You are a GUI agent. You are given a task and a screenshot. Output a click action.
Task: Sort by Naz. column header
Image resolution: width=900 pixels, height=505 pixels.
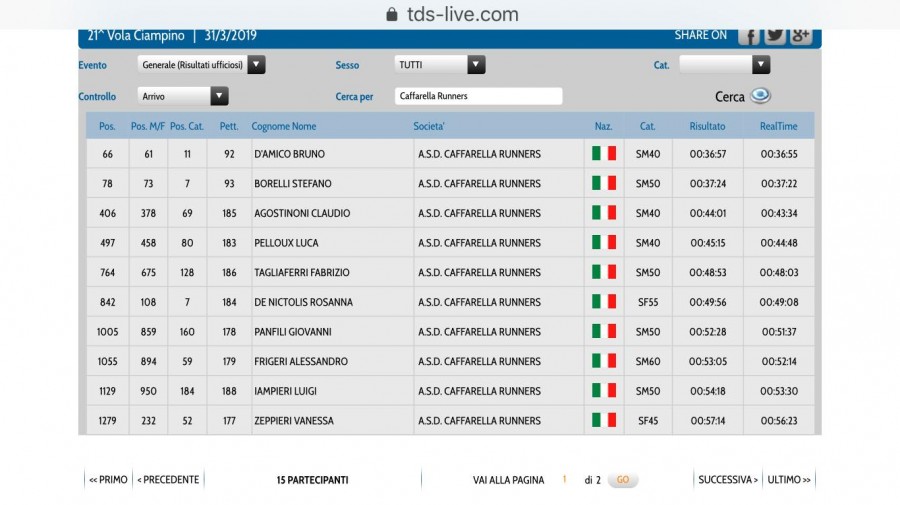pos(603,126)
